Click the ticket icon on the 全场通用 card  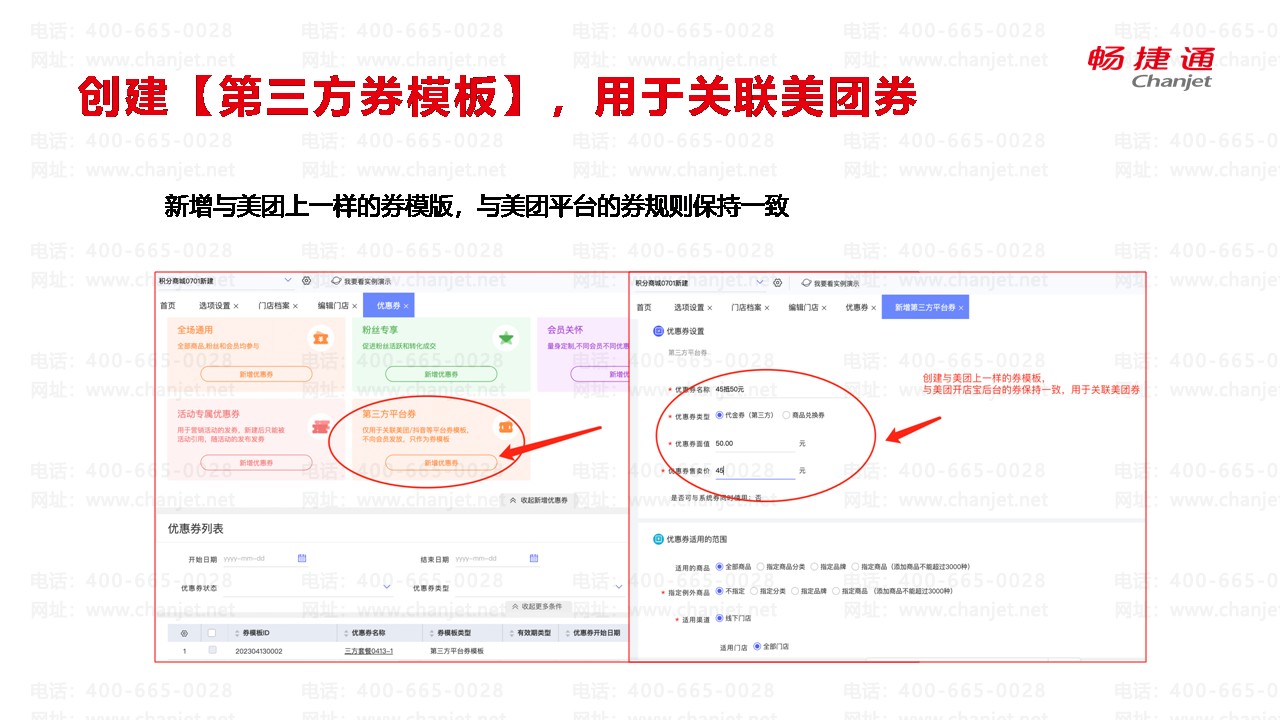click(x=320, y=339)
